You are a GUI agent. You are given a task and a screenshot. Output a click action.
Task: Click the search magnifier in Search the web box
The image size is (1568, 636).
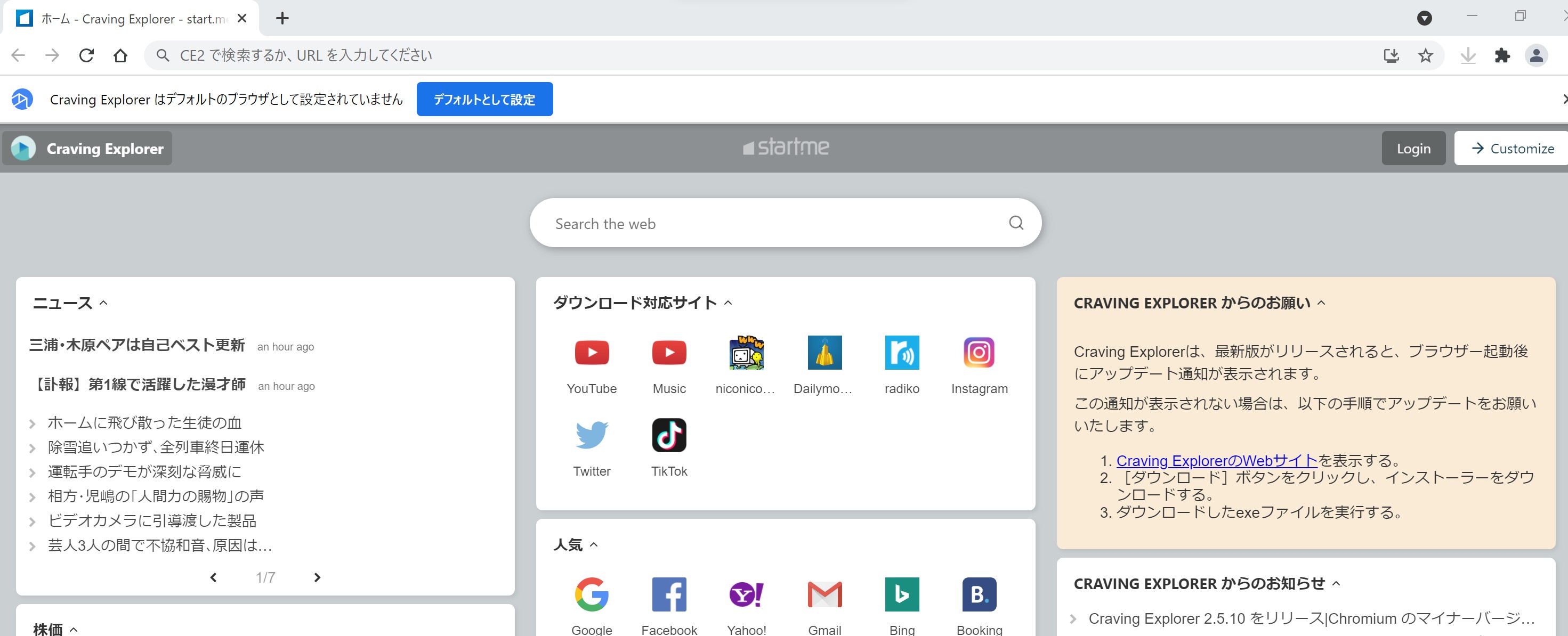1016,223
